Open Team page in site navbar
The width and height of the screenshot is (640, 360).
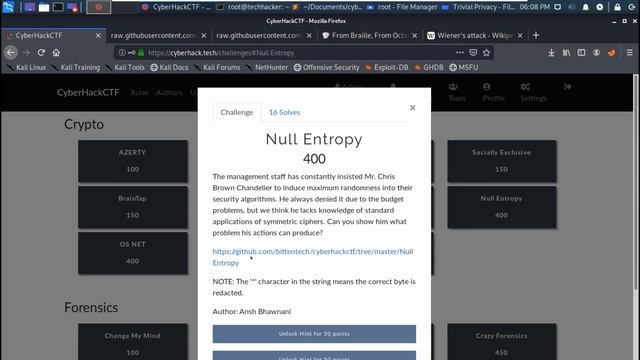[456, 93]
